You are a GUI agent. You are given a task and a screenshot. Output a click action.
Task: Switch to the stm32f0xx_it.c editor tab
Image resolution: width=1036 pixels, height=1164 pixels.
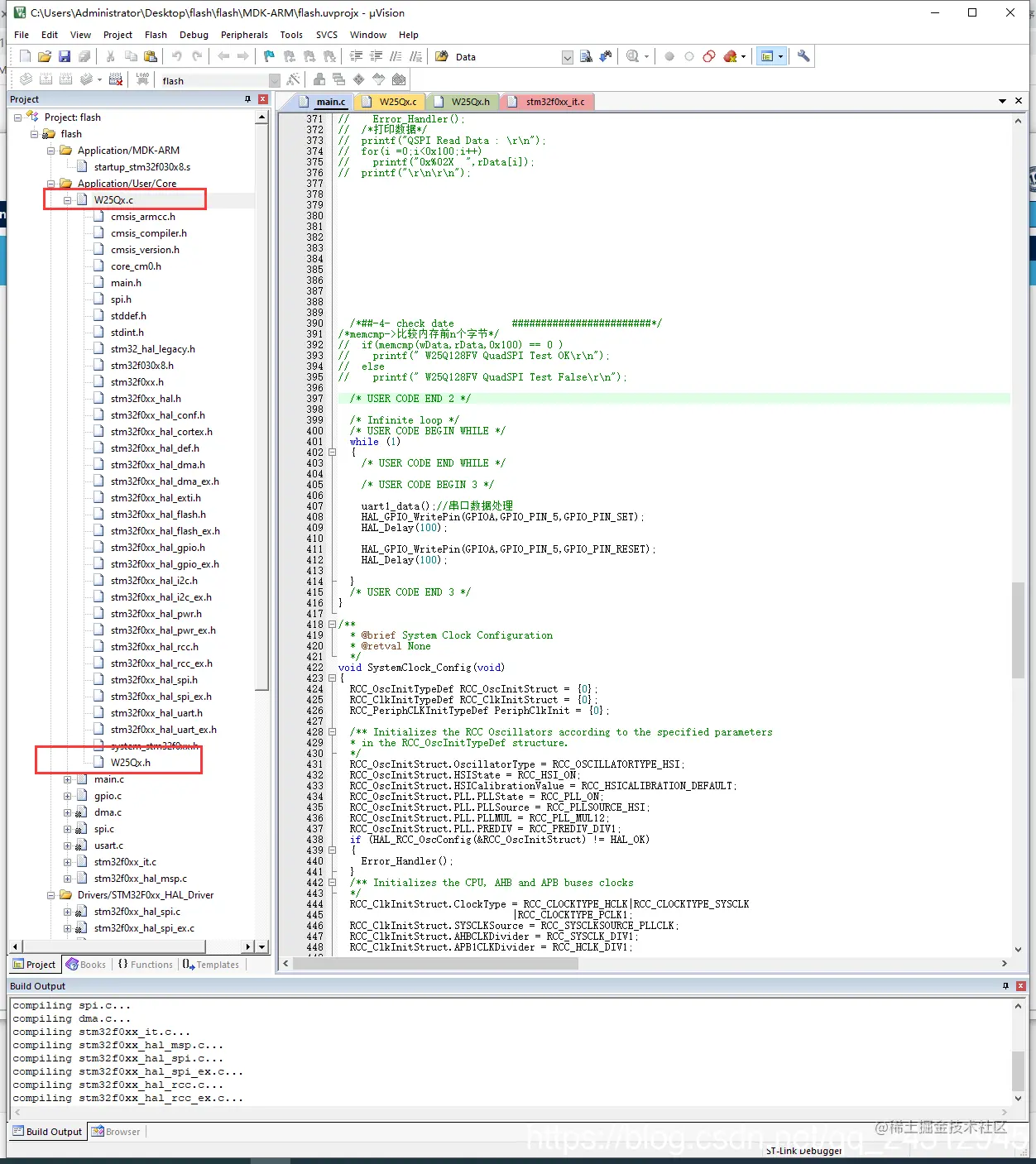coord(548,102)
